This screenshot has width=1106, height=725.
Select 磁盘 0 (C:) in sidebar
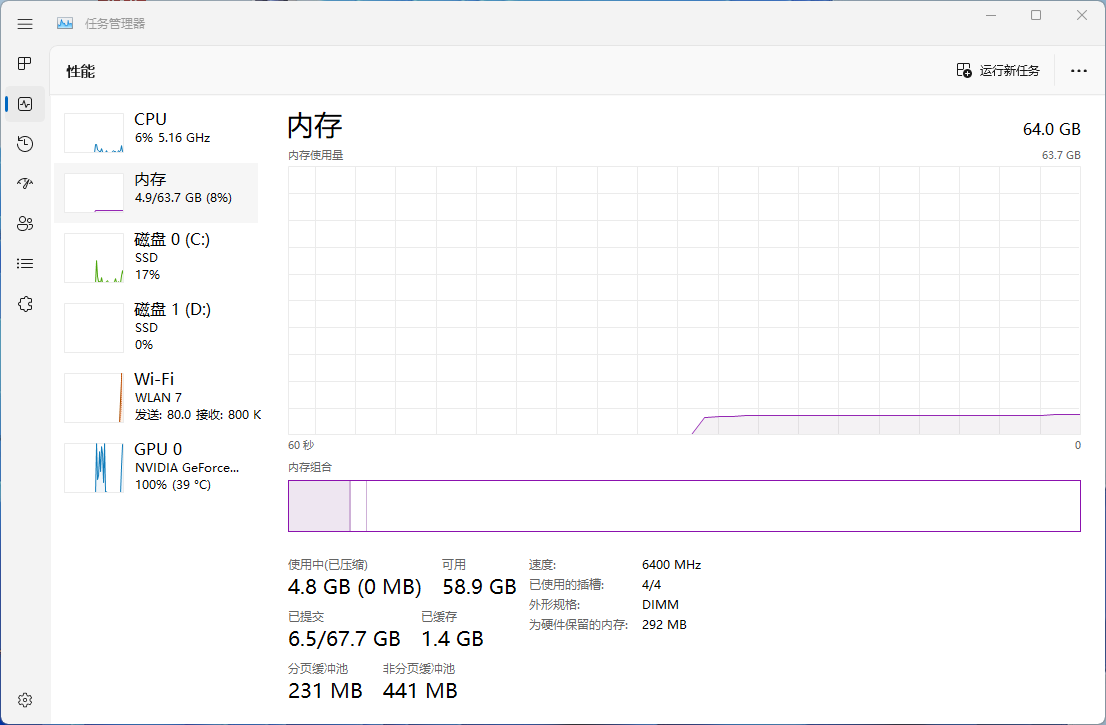click(156, 258)
